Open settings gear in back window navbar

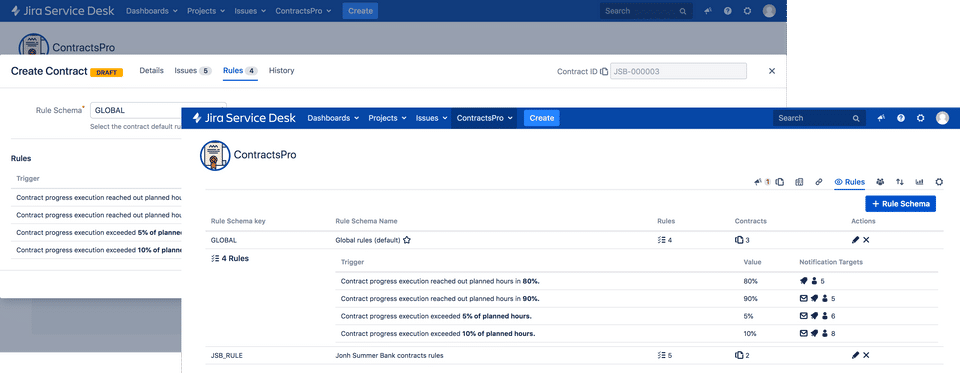[747, 11]
